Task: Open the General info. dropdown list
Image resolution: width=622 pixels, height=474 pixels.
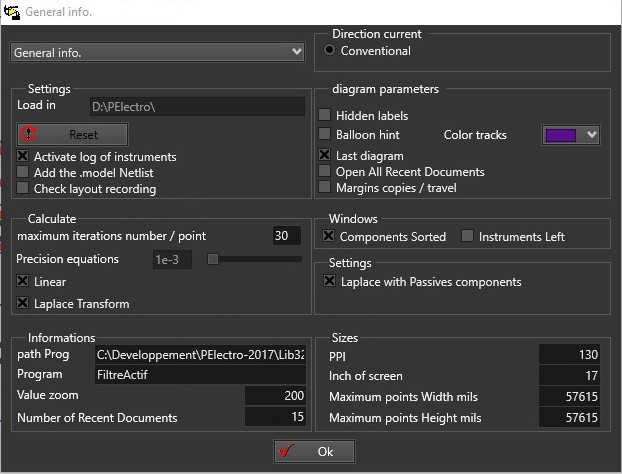Action: pyautogui.click(x=157, y=52)
